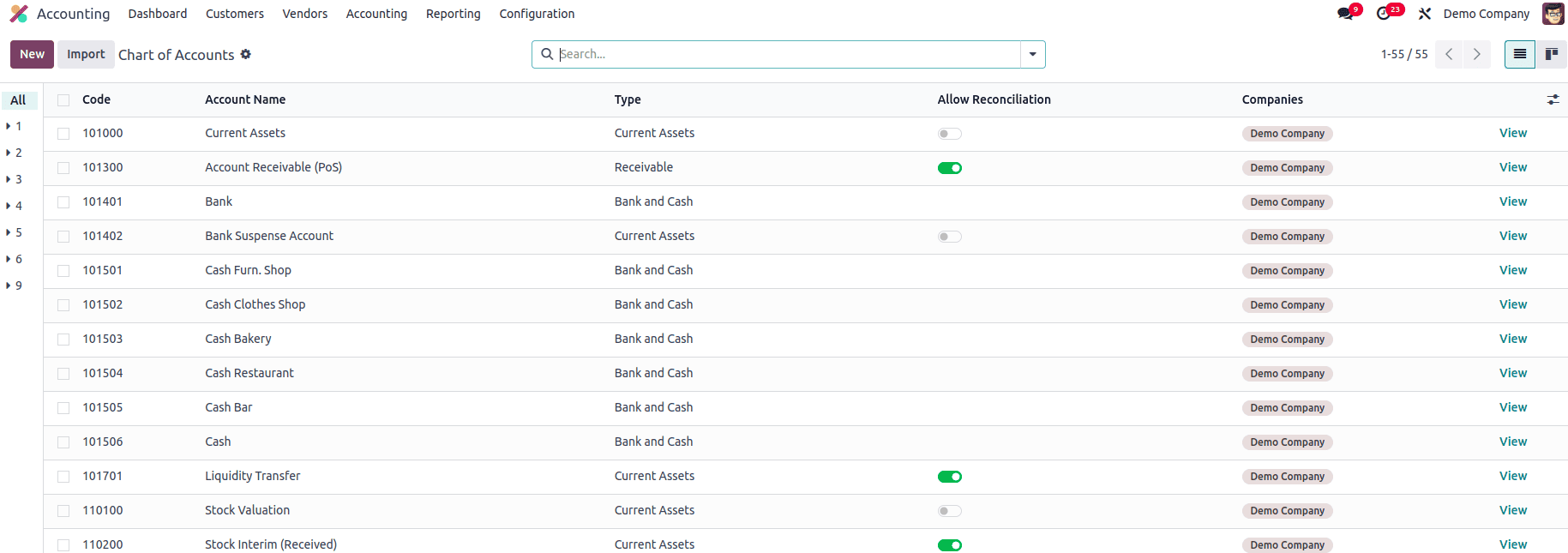View the Liquidity Transfer account
This screenshot has width=1568, height=553.
point(1513,476)
